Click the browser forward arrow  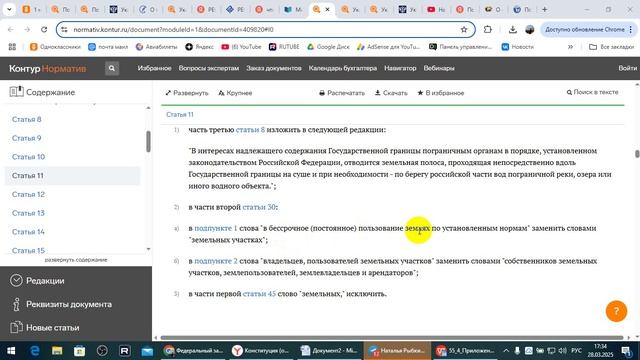pos(27,29)
